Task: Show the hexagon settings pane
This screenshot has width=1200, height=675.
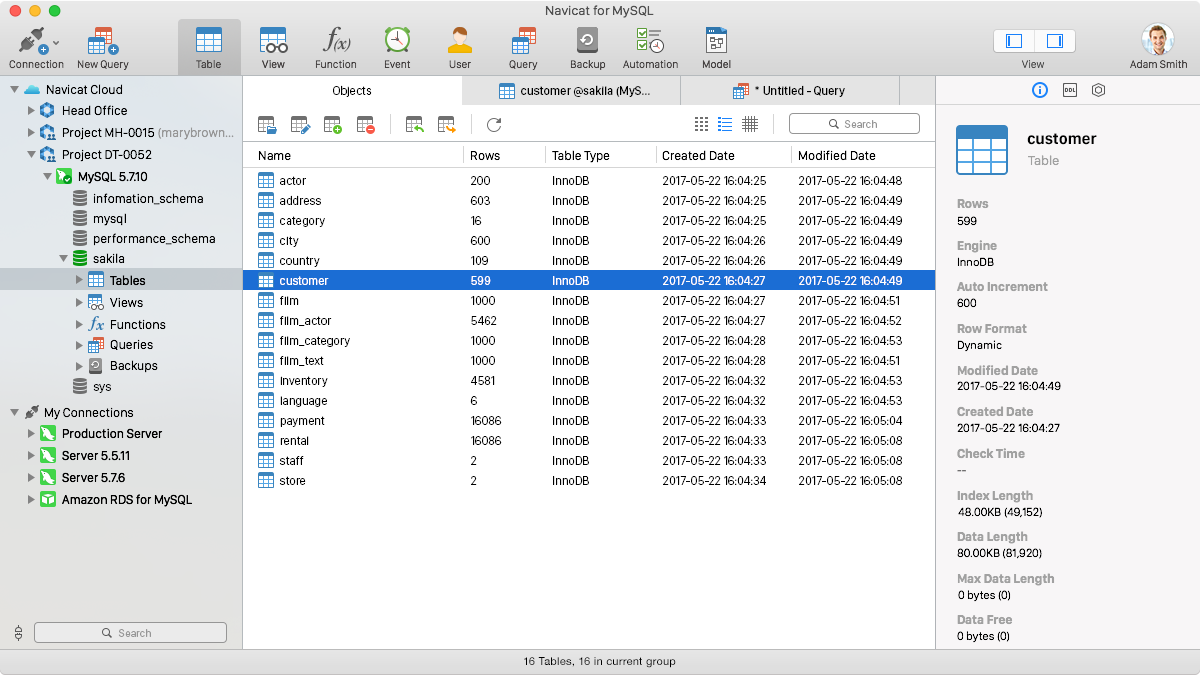Action: [1098, 90]
